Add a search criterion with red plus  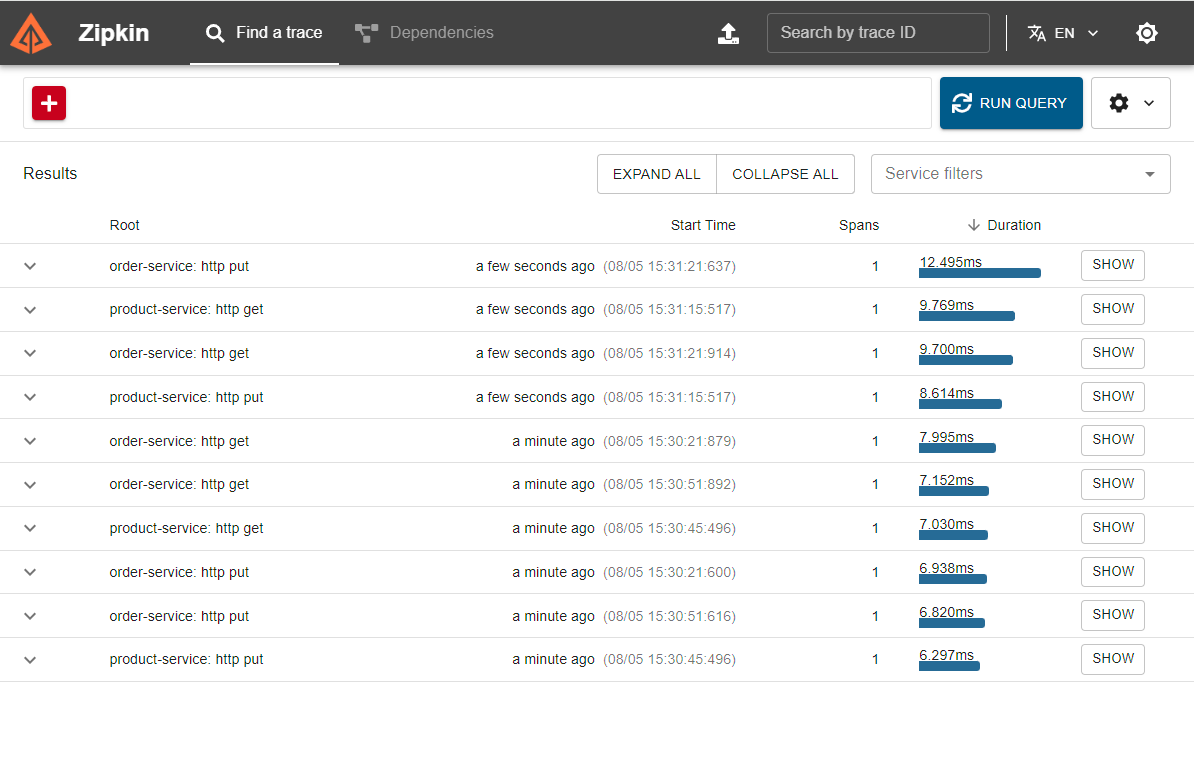coord(49,103)
